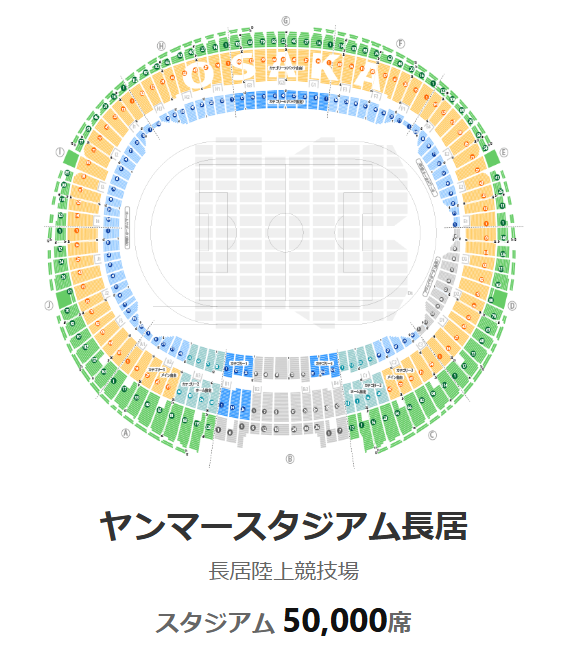Click the circled D gate marker
Viewport: 585px width, 650px height.
point(512,306)
